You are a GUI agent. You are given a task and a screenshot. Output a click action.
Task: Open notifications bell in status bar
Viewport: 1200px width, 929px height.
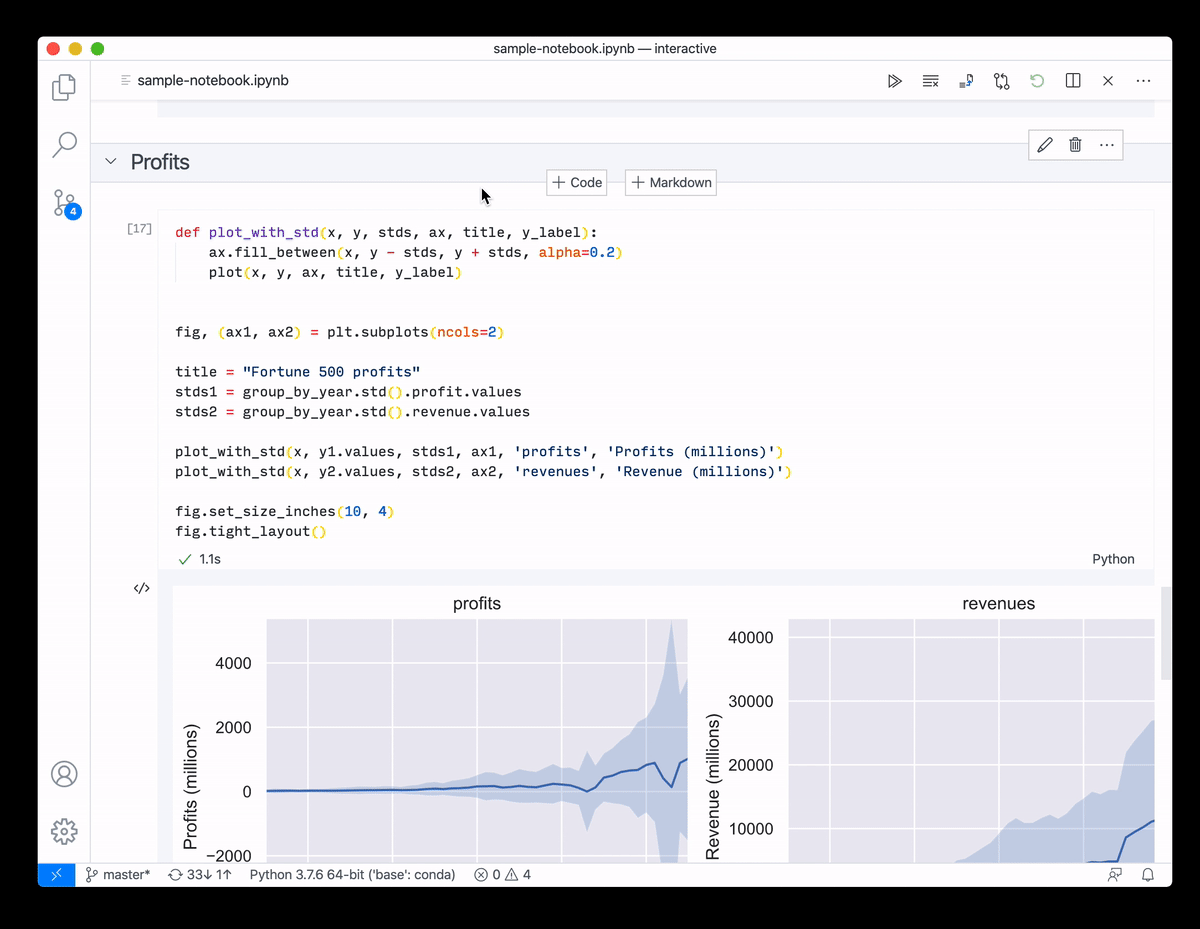pyautogui.click(x=1148, y=875)
